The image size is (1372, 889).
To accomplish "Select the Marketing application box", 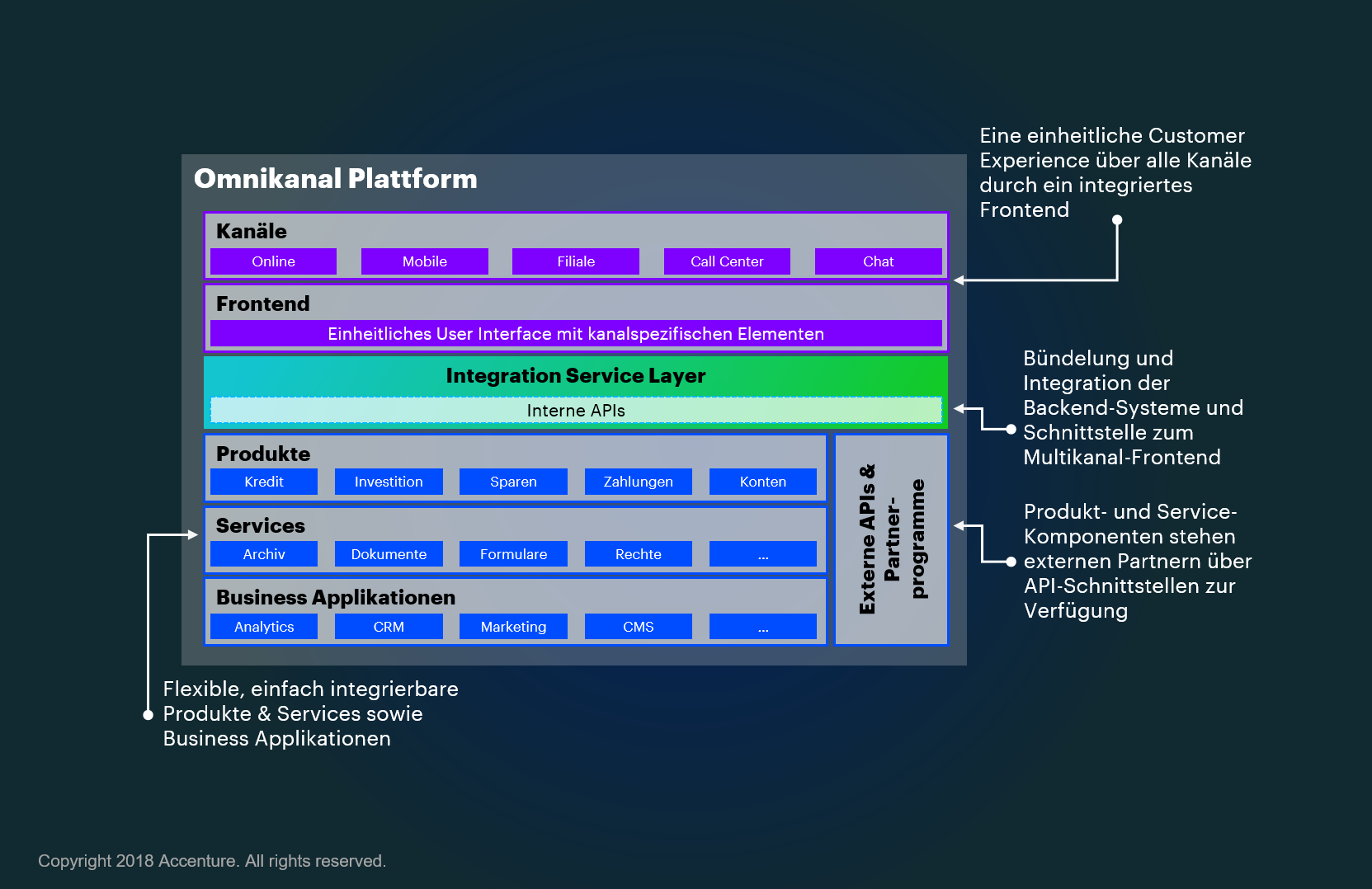I will pyautogui.click(x=513, y=627).
